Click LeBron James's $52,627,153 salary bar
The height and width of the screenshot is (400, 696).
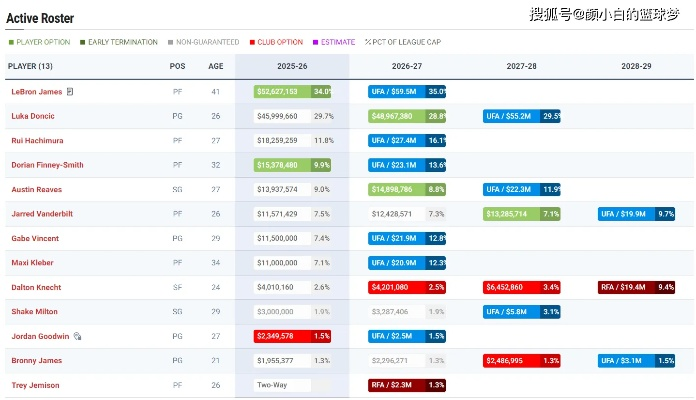[x=283, y=91]
